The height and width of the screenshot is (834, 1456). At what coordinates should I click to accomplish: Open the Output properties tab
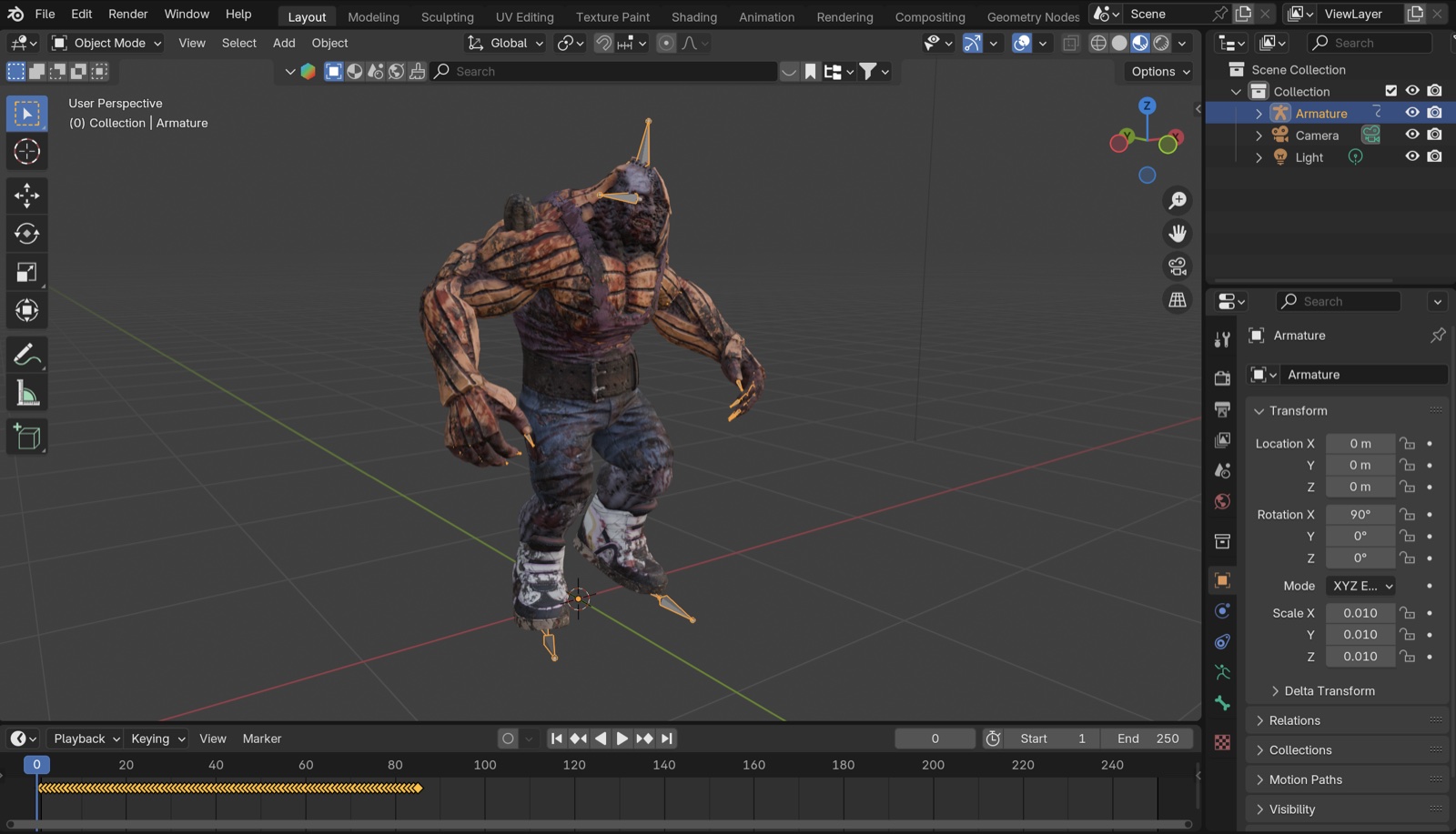click(1222, 409)
